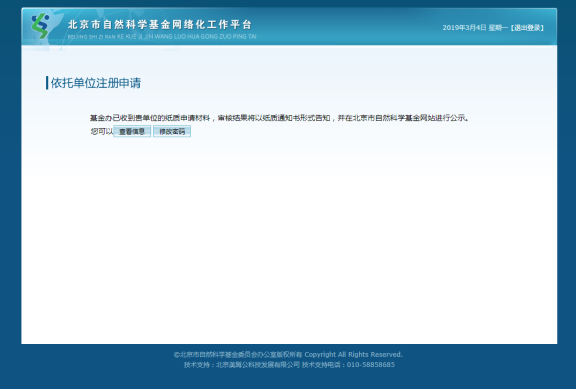The width and height of the screenshot is (576, 389).
Task: Click the 2019年3月4日 date text
Action: tap(464, 28)
